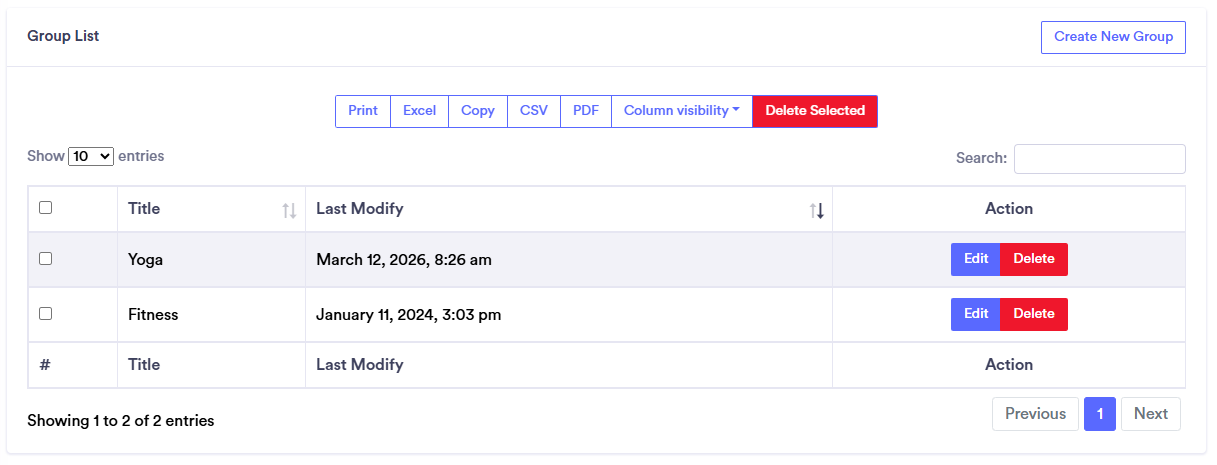Export the table to Excel
The height and width of the screenshot is (465, 1217).
419,111
